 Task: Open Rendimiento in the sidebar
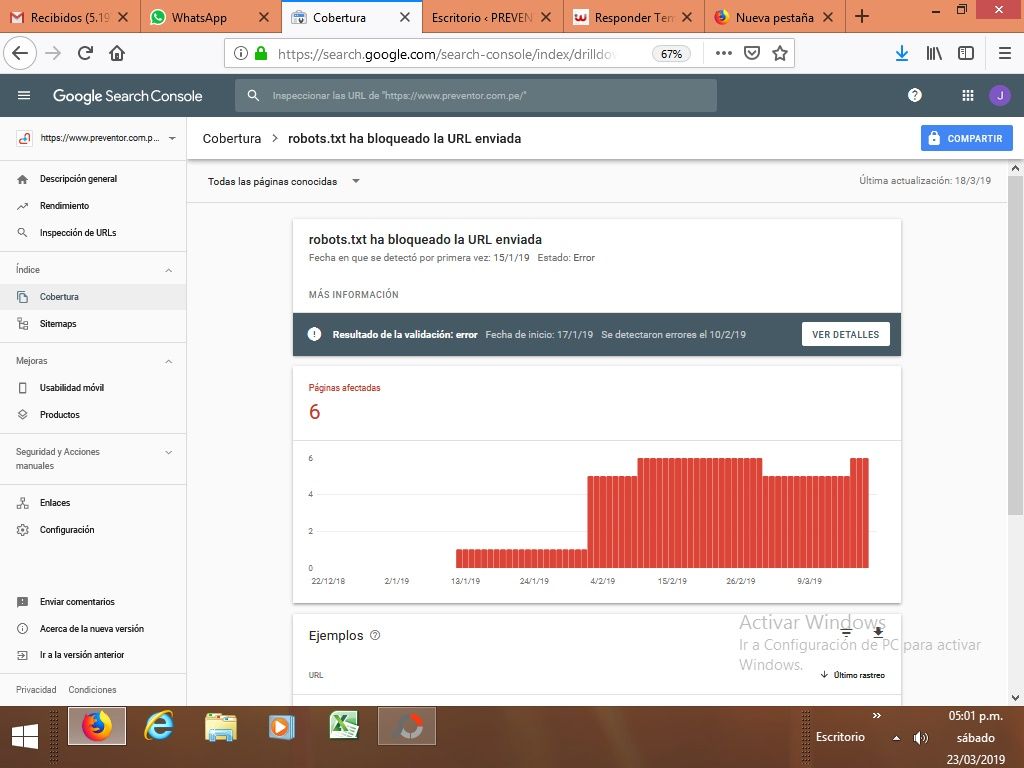pyautogui.click(x=64, y=206)
